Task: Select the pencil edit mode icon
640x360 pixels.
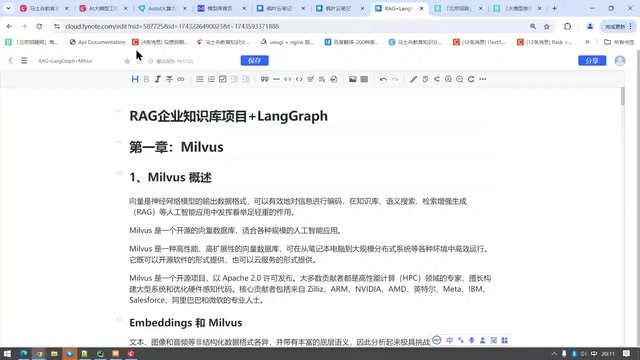Action: pyautogui.click(x=413, y=79)
